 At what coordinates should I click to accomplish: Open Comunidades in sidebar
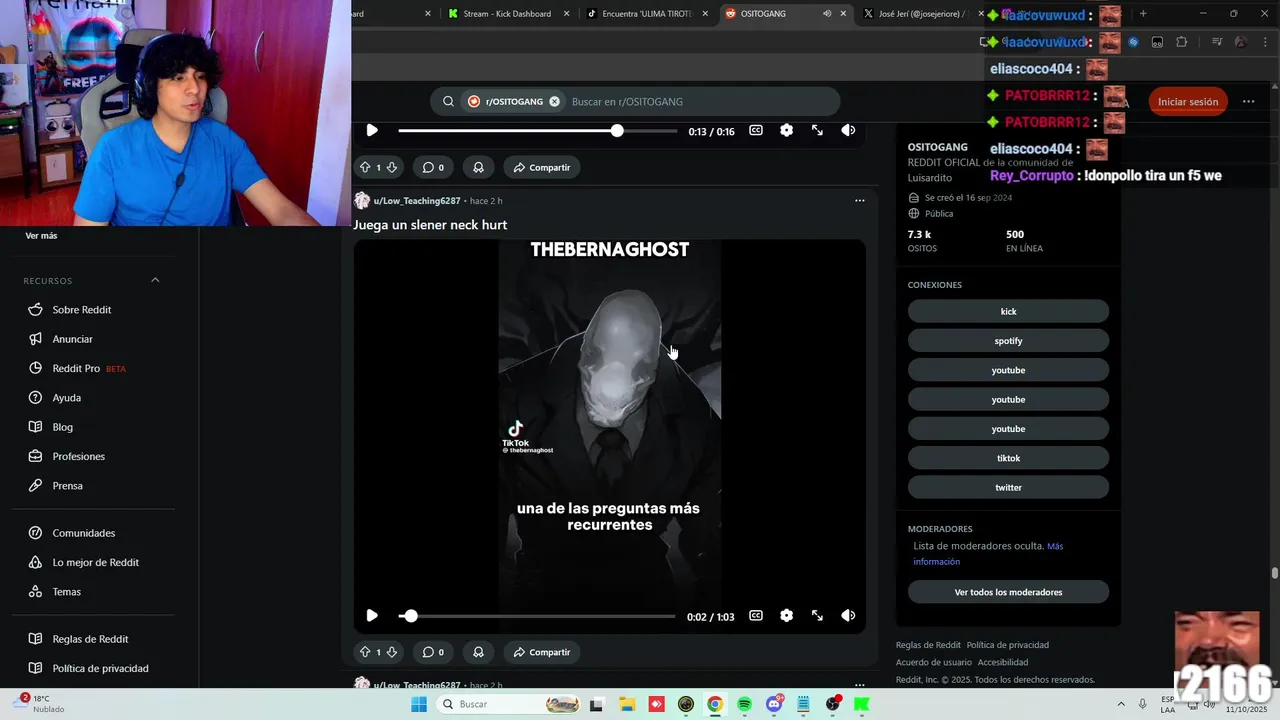pyautogui.click(x=84, y=533)
